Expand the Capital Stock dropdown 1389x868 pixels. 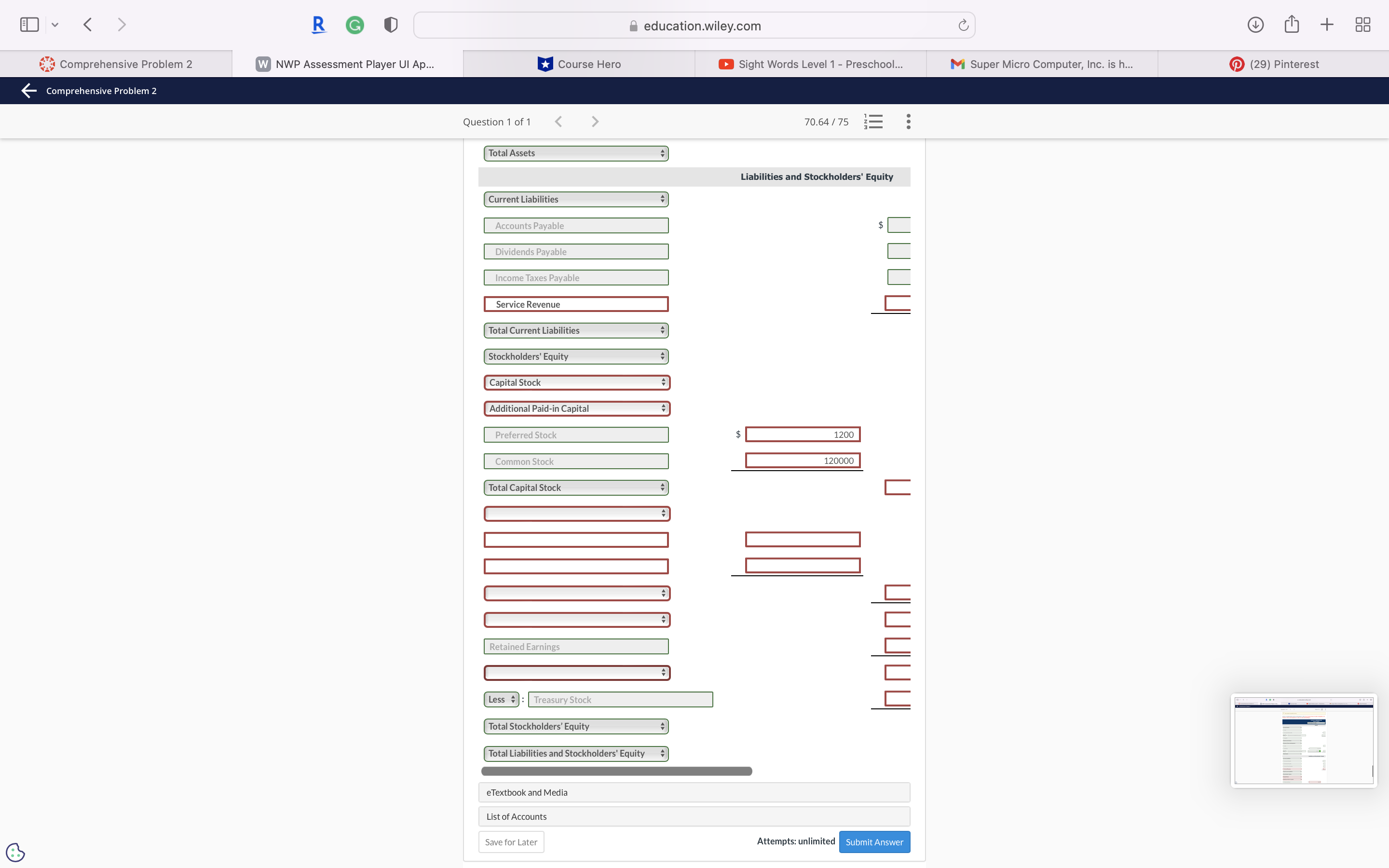[x=576, y=382]
